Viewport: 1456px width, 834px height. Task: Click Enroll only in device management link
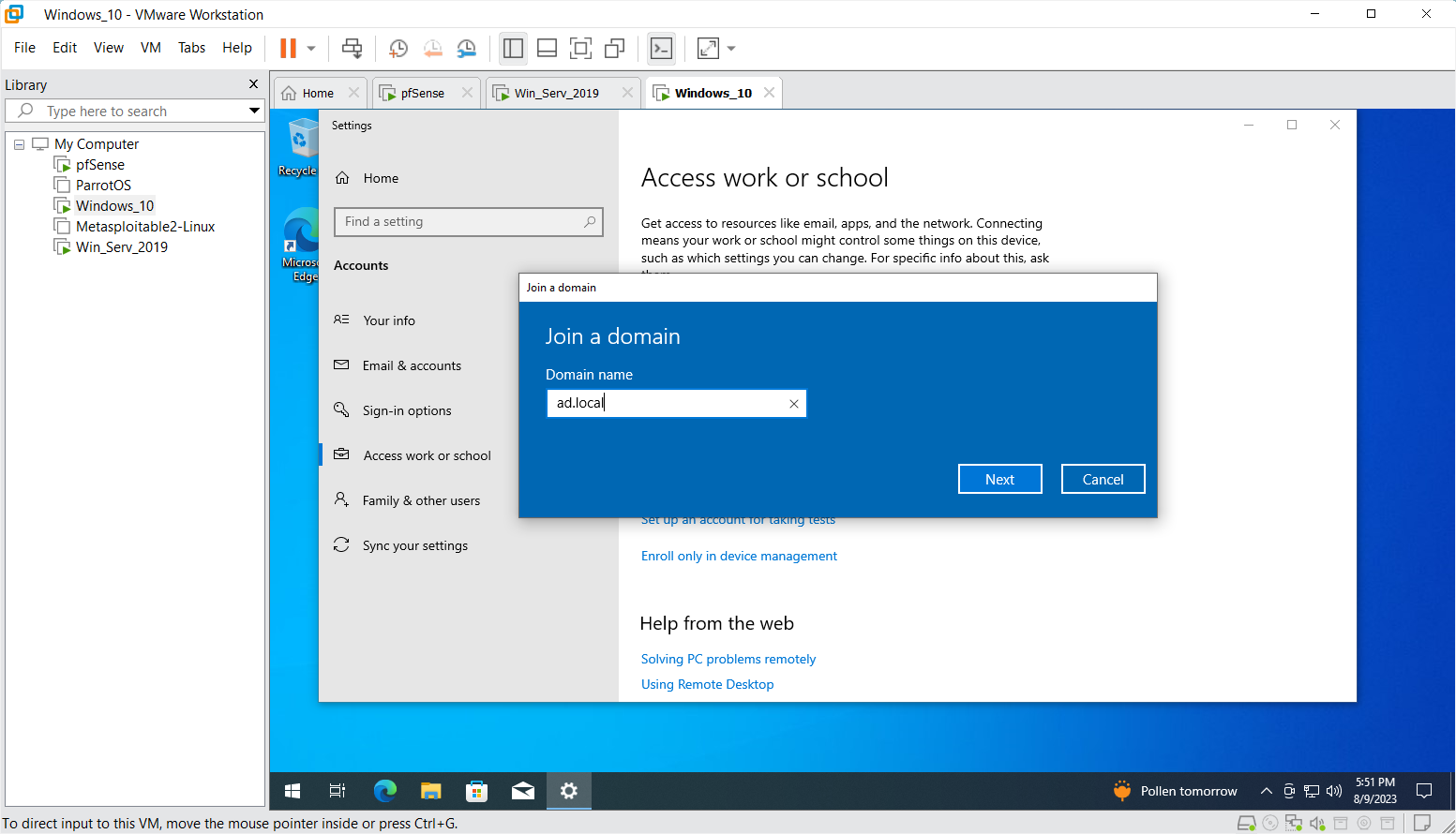(x=739, y=556)
